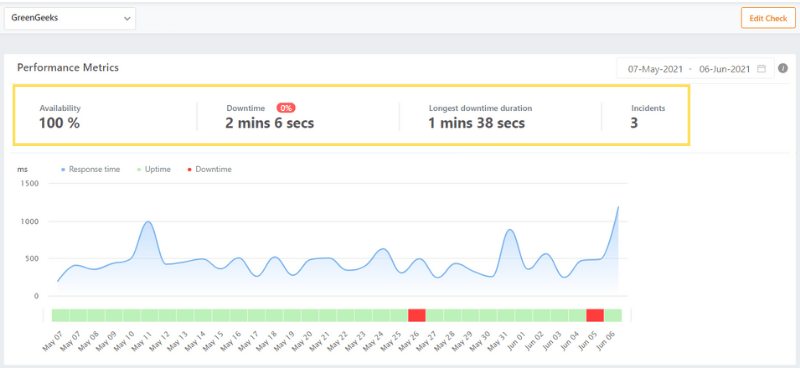Click the Incidents count 3
This screenshot has width=800, height=370.
point(634,123)
